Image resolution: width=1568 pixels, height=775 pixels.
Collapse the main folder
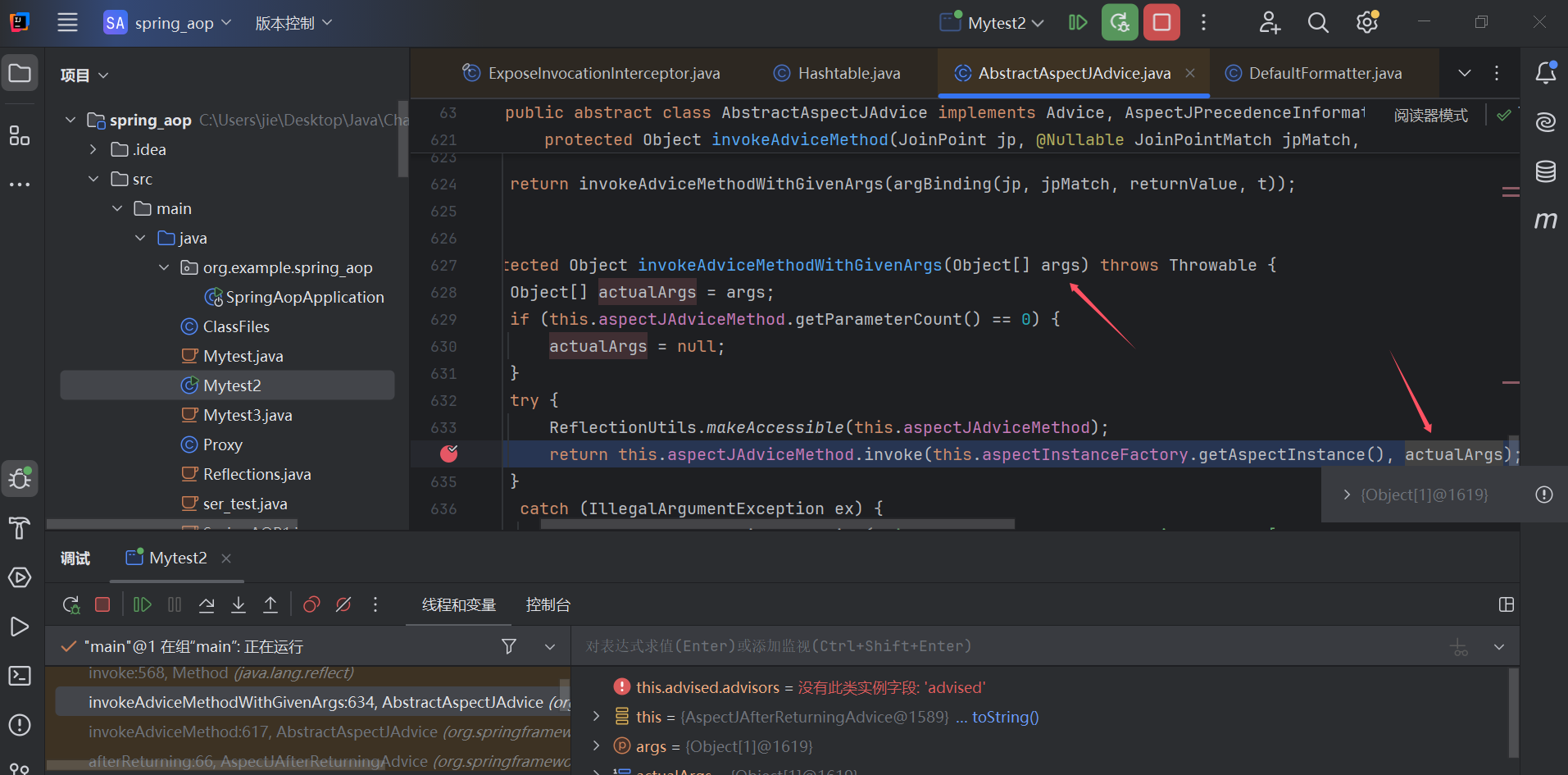click(x=117, y=208)
